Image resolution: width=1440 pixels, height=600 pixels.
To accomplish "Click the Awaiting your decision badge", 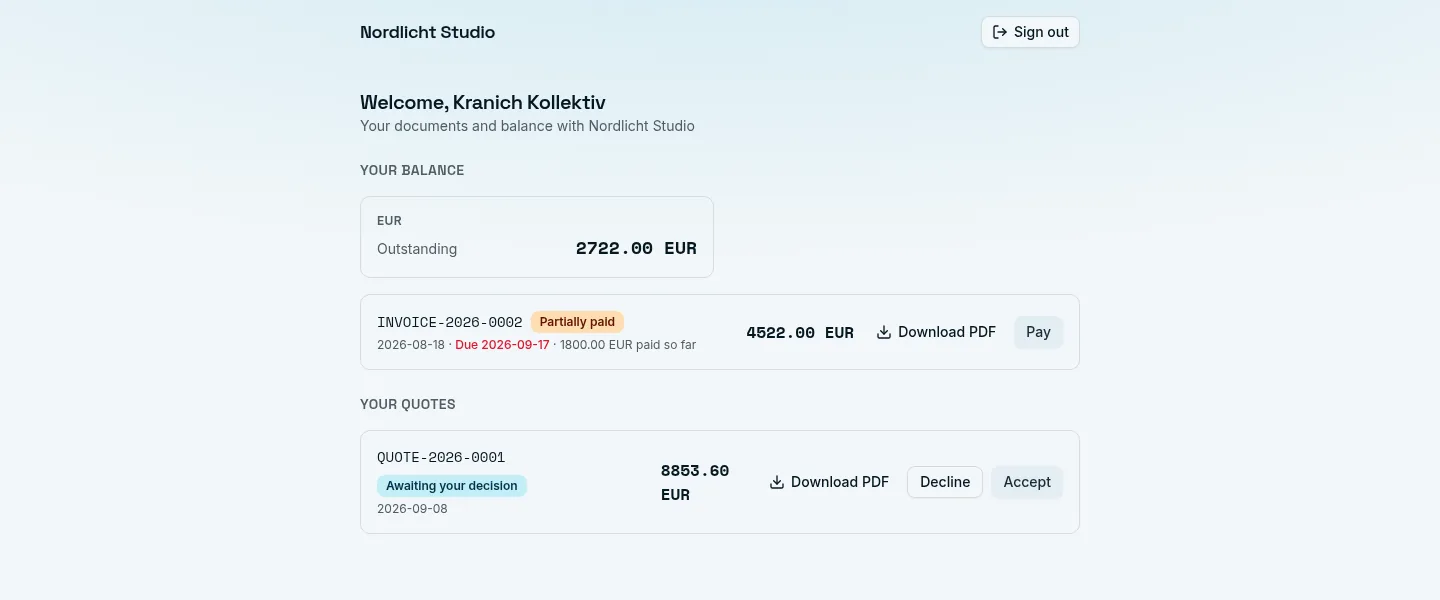I will [452, 486].
